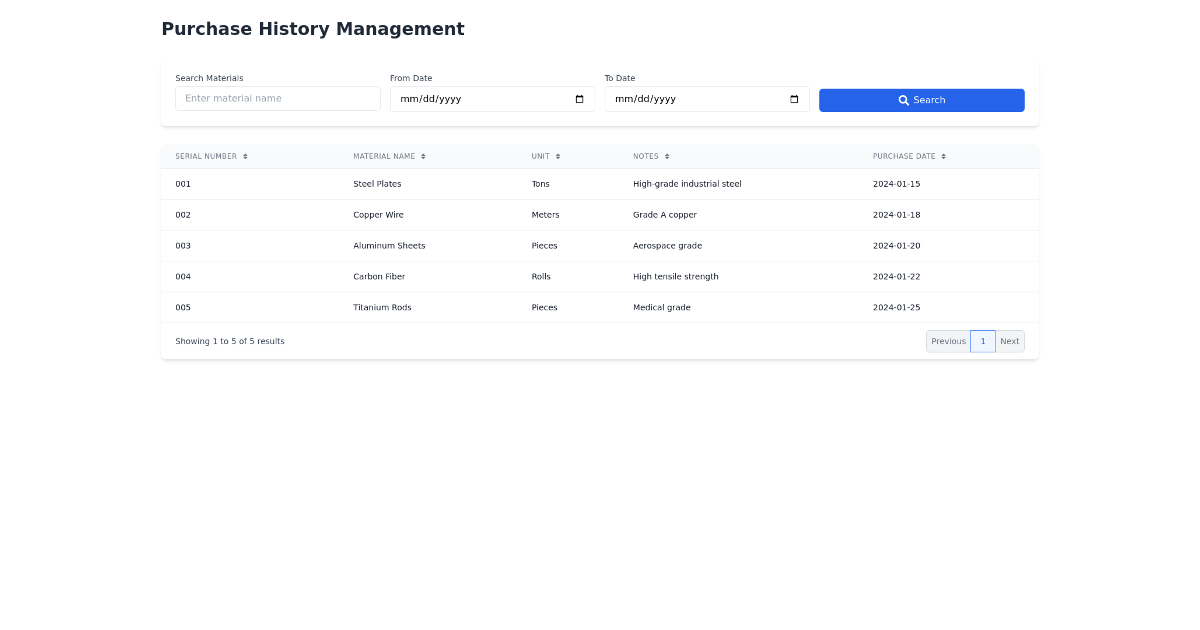
Task: Click the Next pagination button
Action: (x=1009, y=341)
